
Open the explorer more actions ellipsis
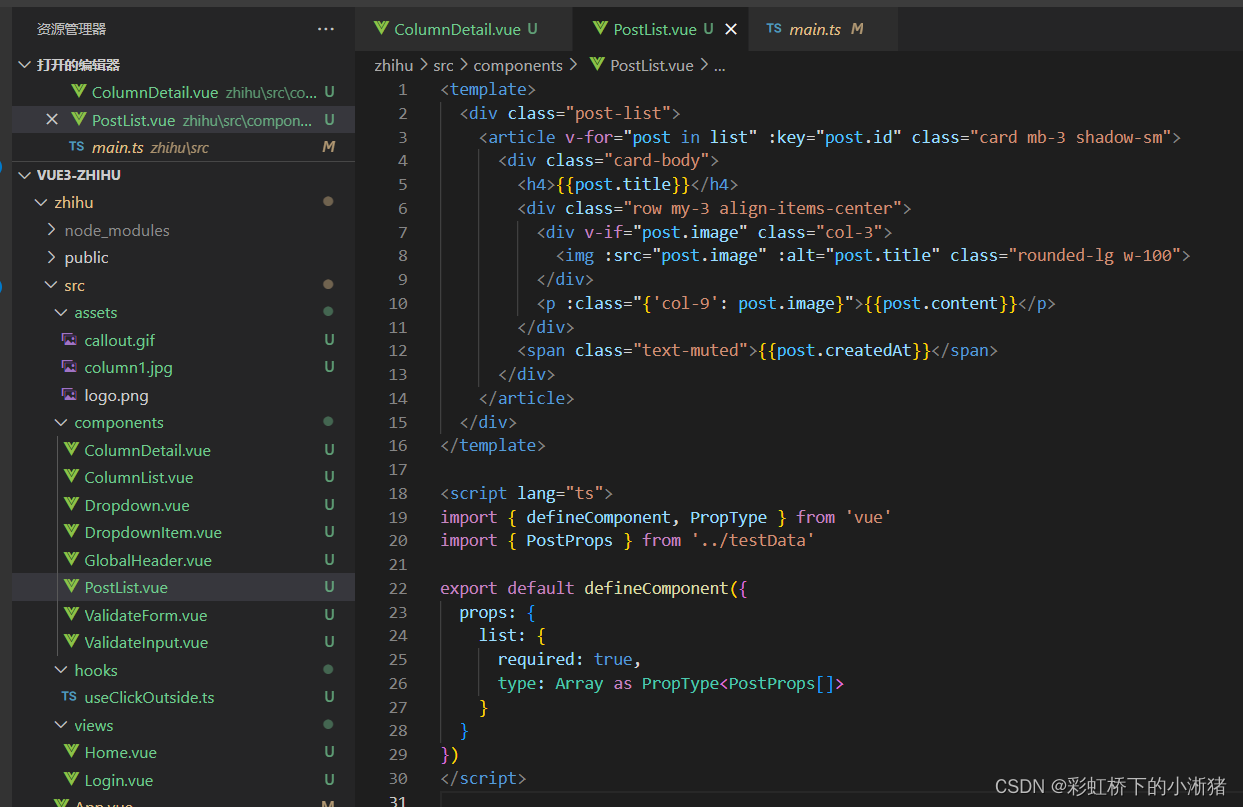326,29
